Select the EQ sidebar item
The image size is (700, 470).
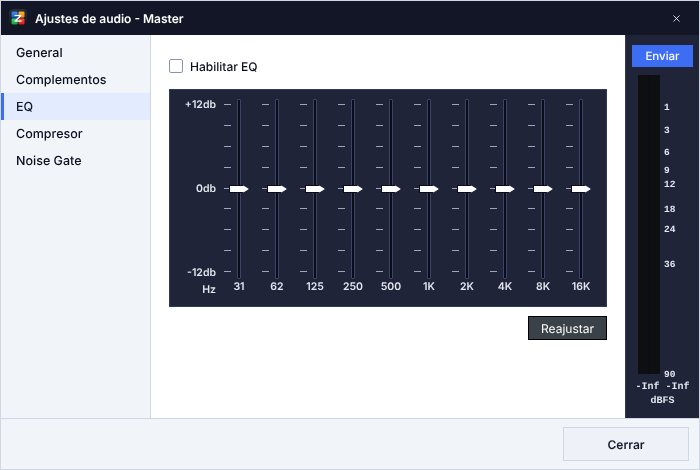pyautogui.click(x=75, y=106)
